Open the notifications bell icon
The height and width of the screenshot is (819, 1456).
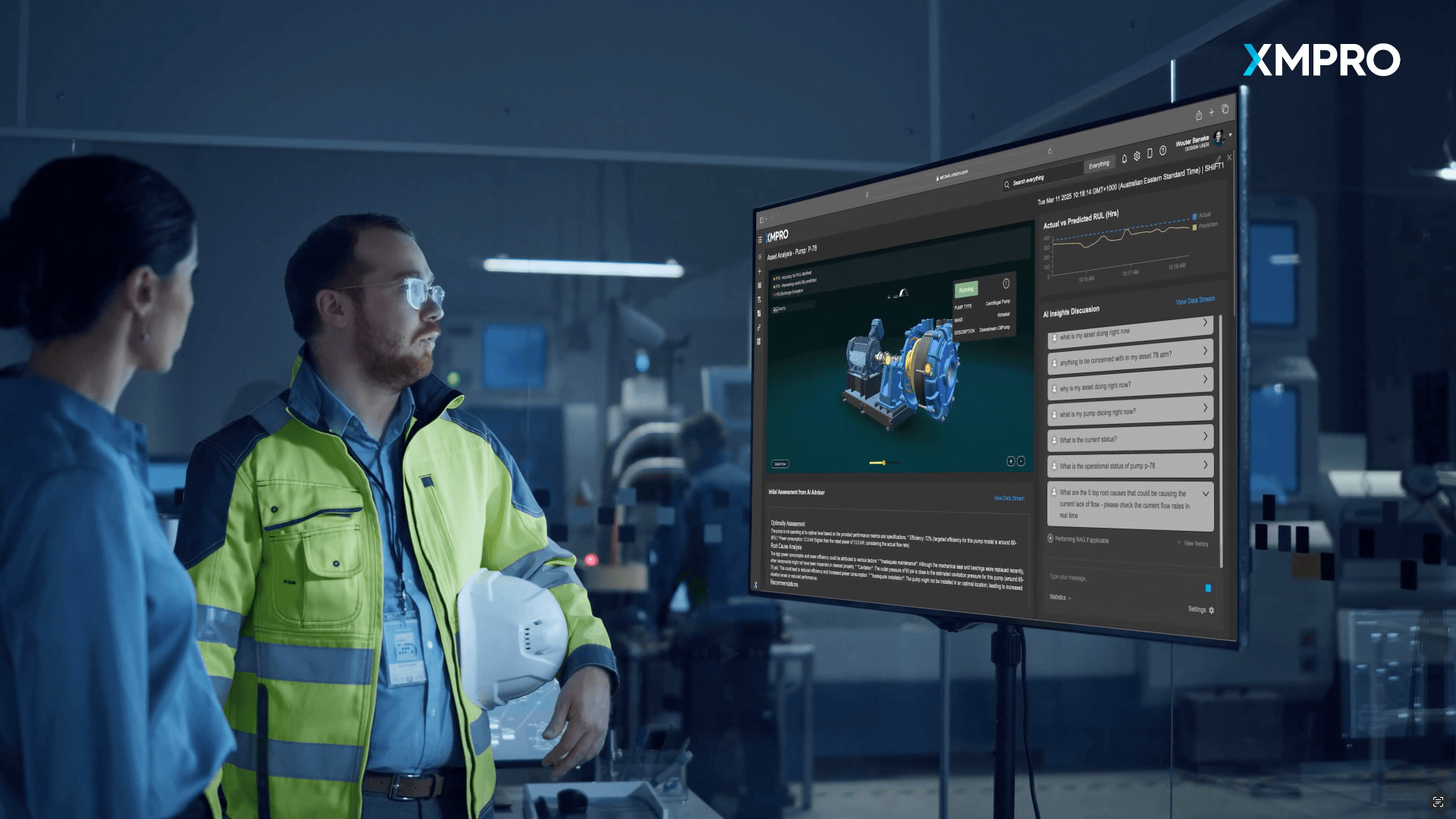(x=1125, y=159)
